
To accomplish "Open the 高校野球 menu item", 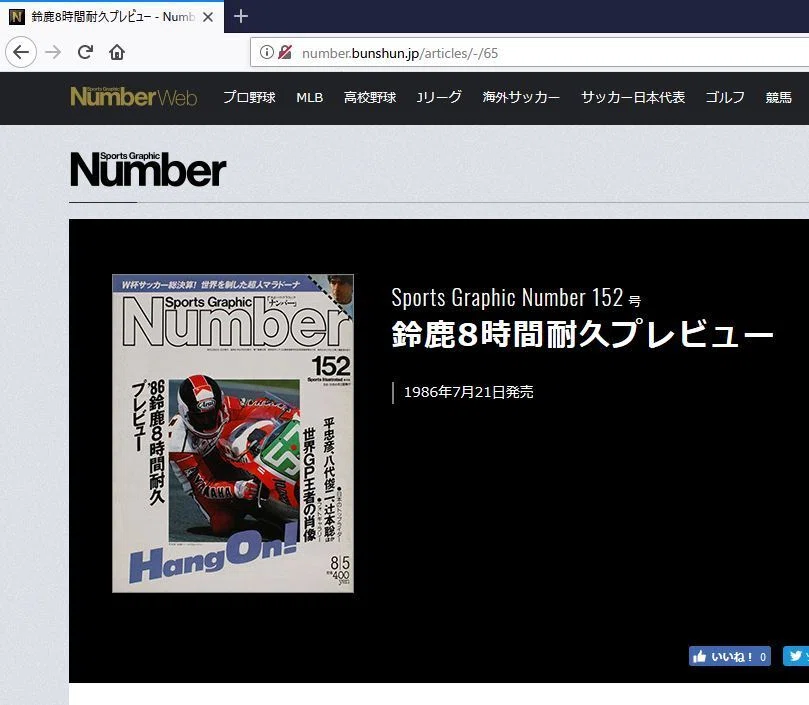I will (370, 97).
